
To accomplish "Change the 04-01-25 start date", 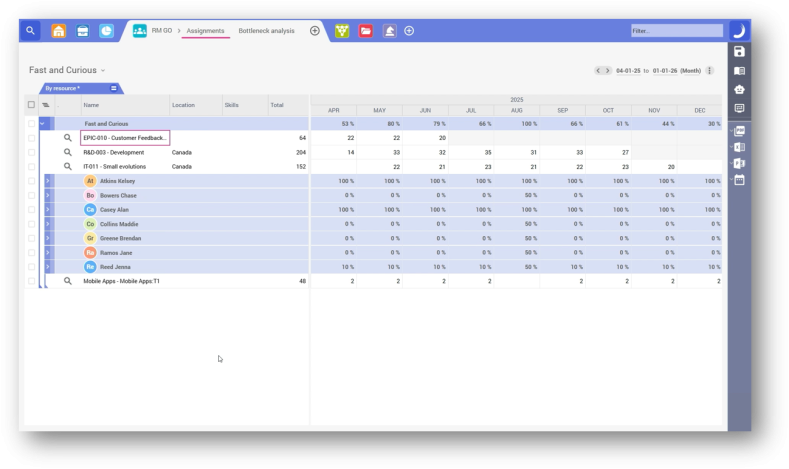I will tap(628, 71).
